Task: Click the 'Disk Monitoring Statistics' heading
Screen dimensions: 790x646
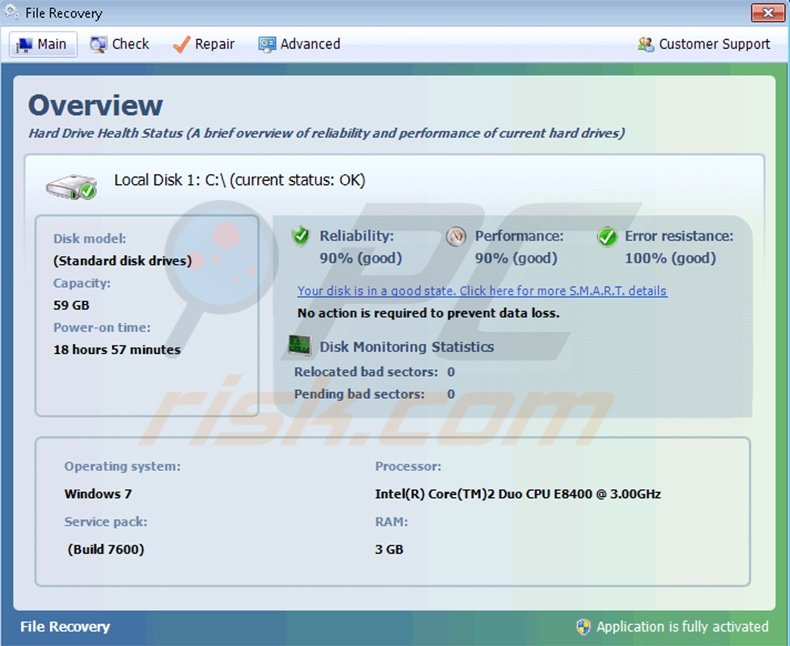Action: pos(407,347)
